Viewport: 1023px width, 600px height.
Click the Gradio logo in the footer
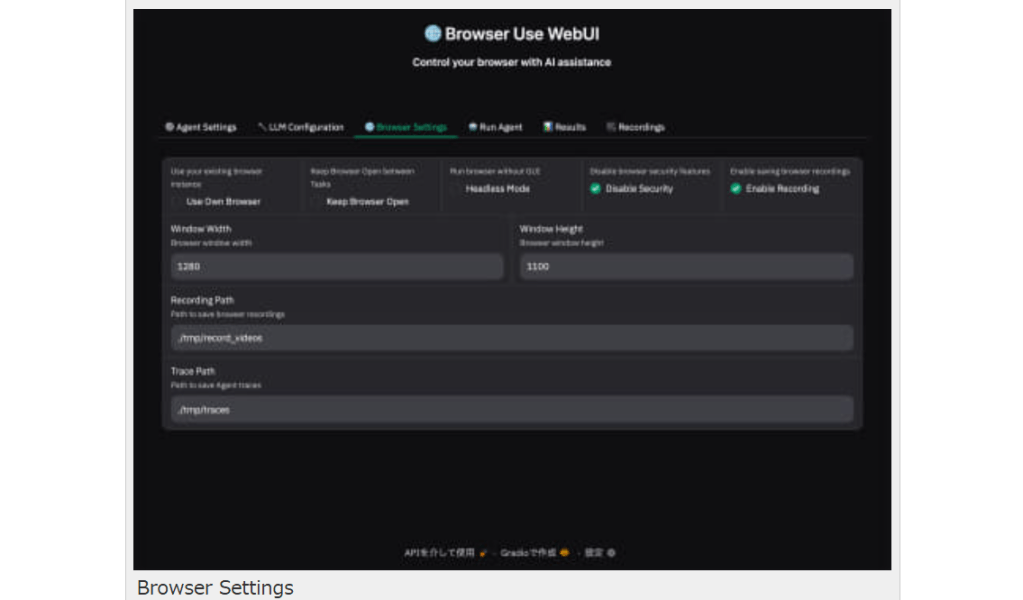pos(564,552)
